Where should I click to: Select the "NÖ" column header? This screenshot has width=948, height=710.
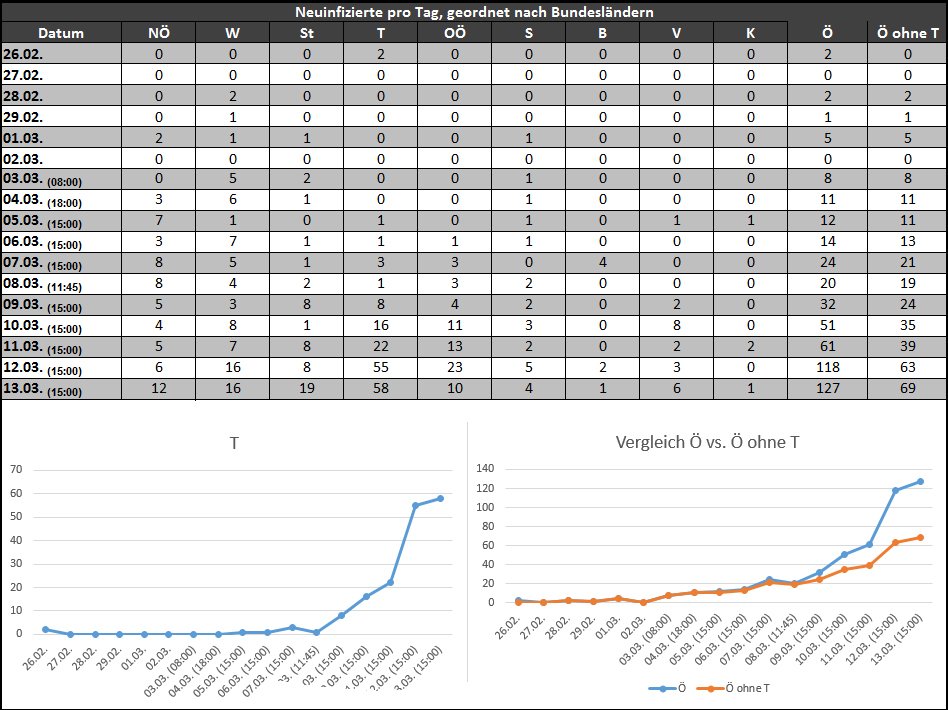point(158,33)
